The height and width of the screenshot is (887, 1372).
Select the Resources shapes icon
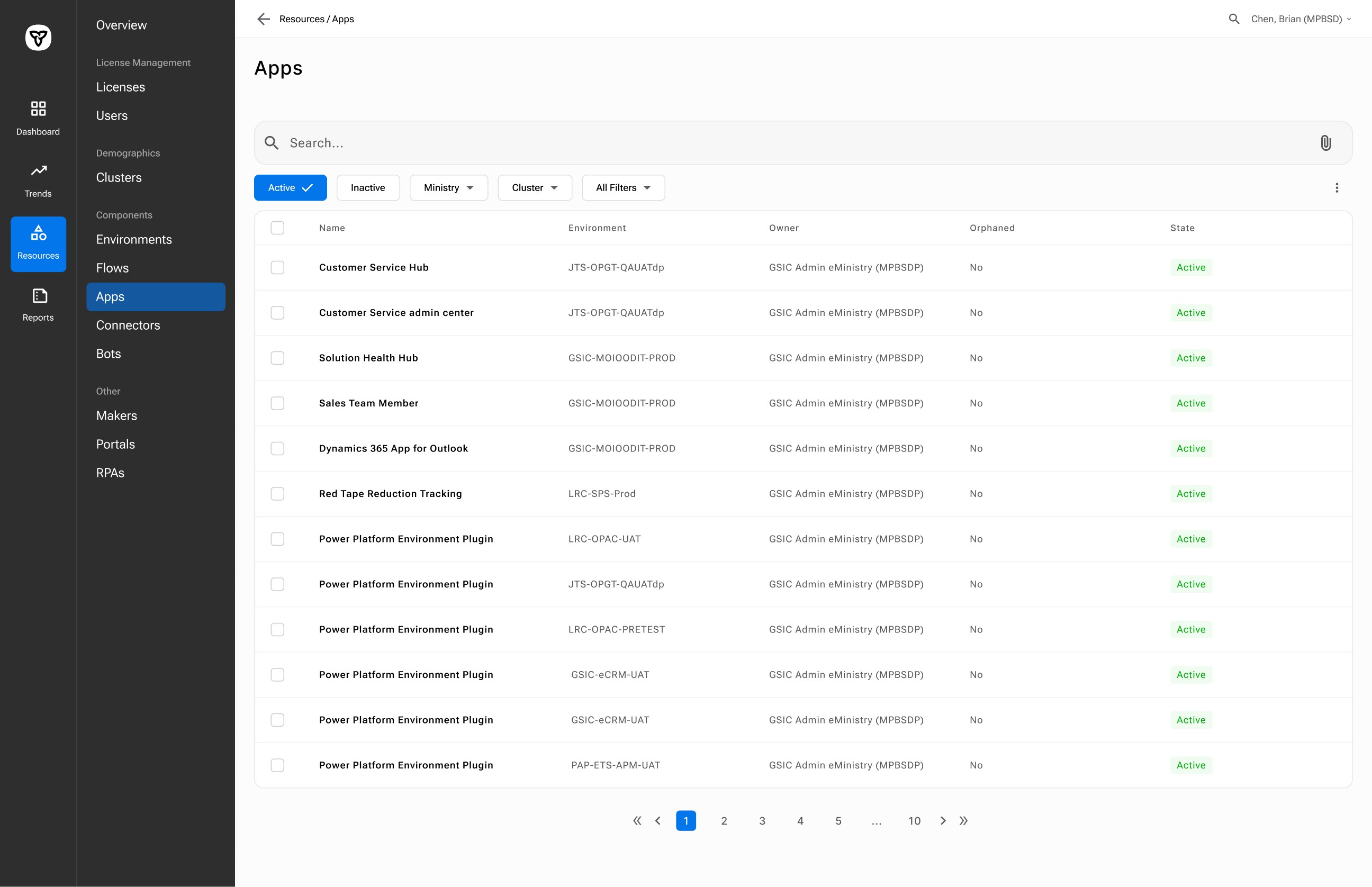tap(38, 233)
